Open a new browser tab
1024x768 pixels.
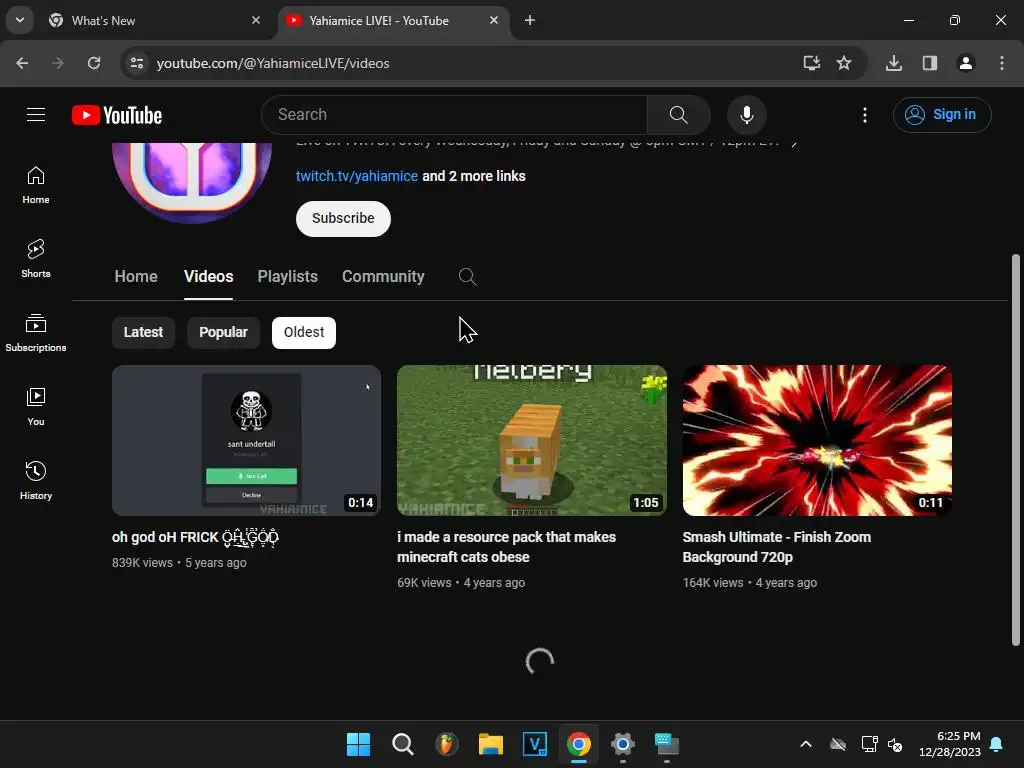[530, 20]
